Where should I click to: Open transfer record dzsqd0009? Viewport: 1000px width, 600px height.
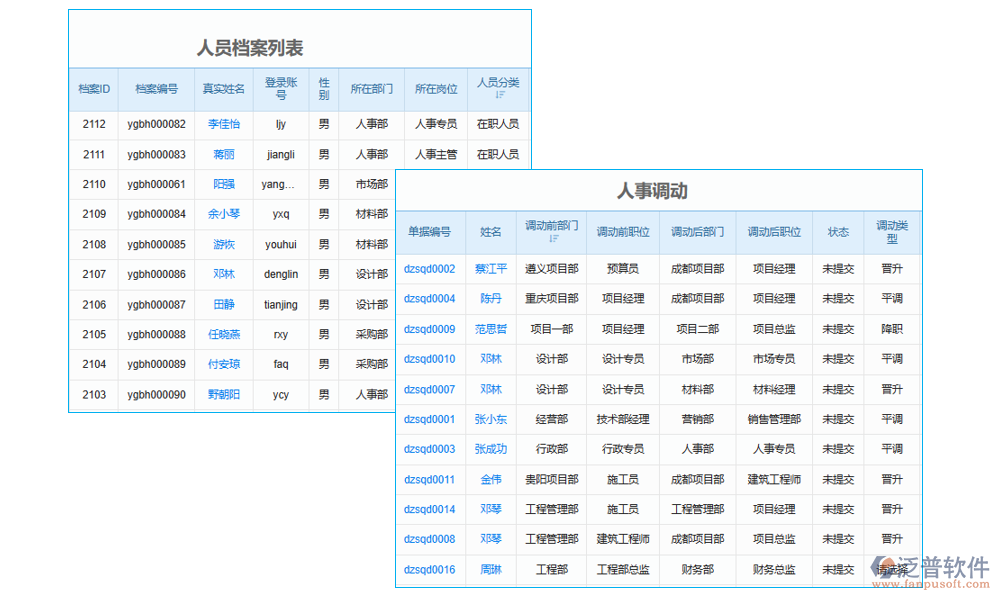430,329
